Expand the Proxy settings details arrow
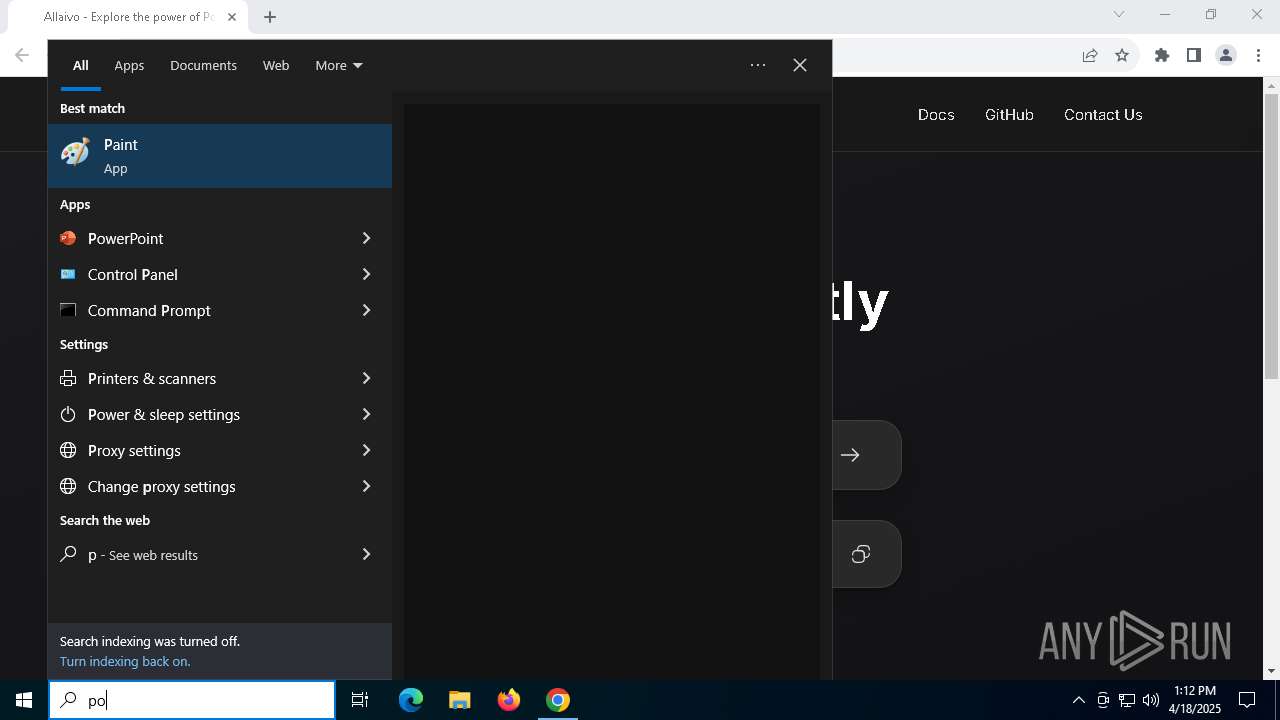 (366, 450)
